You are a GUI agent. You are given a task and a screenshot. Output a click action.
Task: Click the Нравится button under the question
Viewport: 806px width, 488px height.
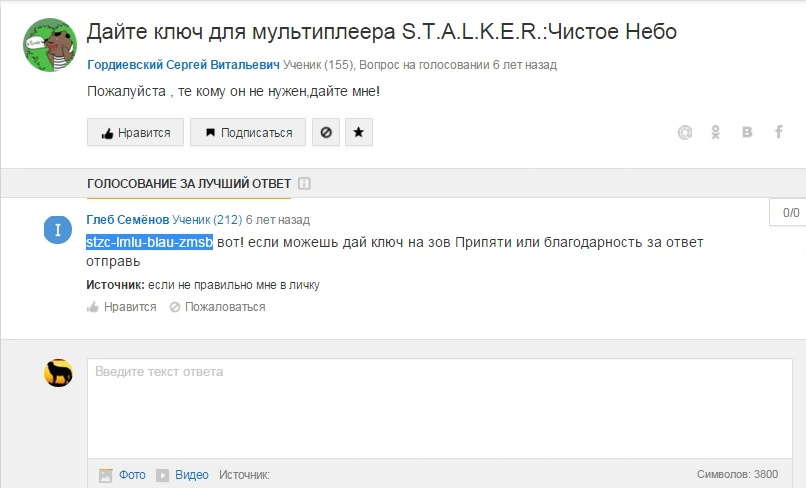135,132
